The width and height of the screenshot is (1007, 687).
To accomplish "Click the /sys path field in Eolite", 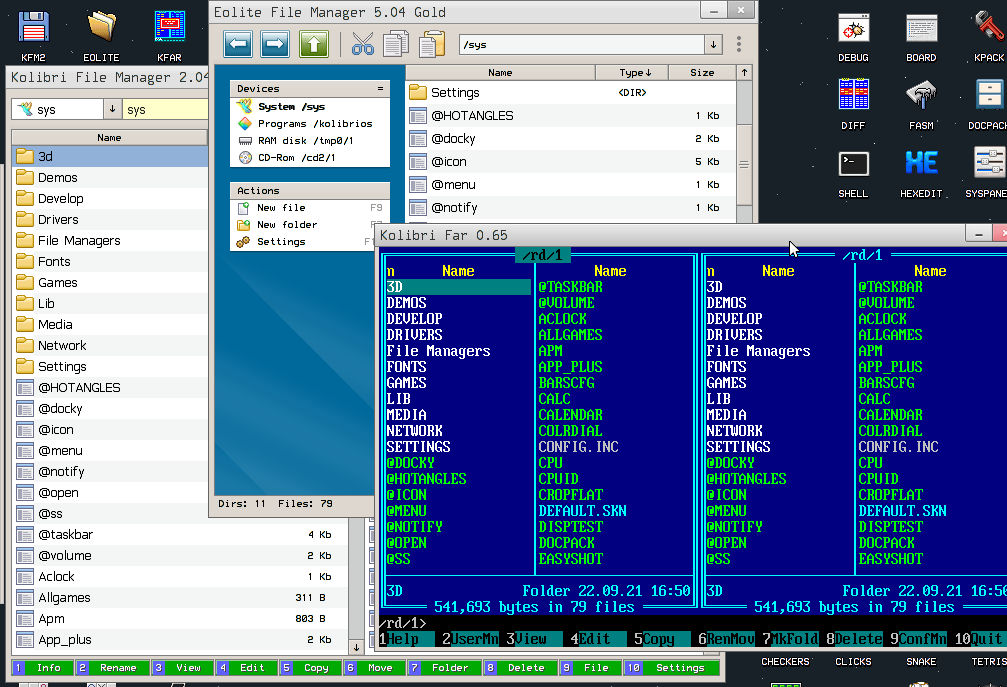I will [x=582, y=44].
